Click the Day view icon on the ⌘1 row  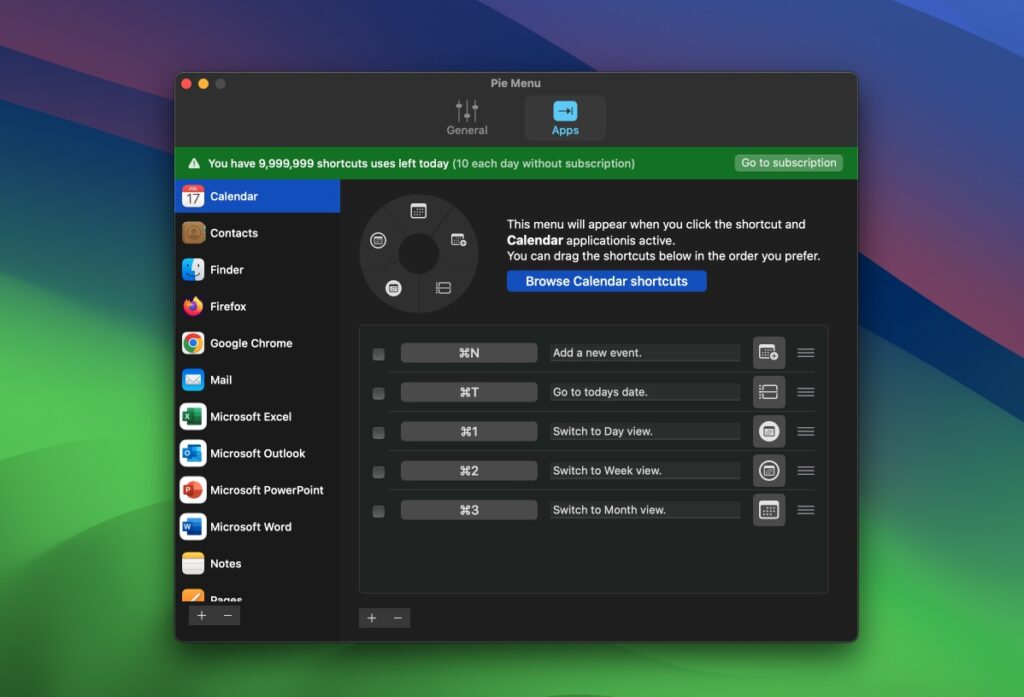(768, 431)
